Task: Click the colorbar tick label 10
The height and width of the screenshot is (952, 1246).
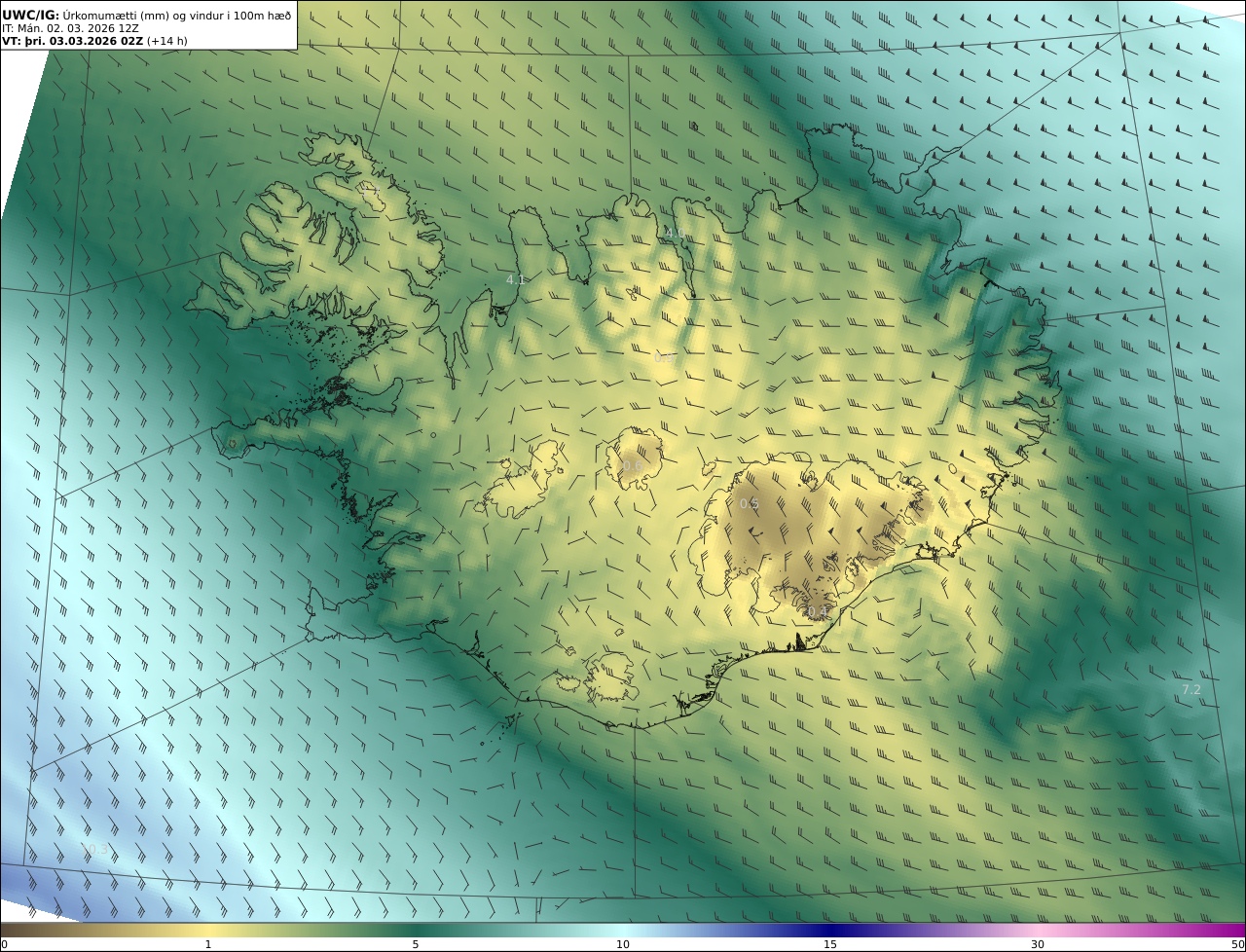Action: [x=623, y=944]
